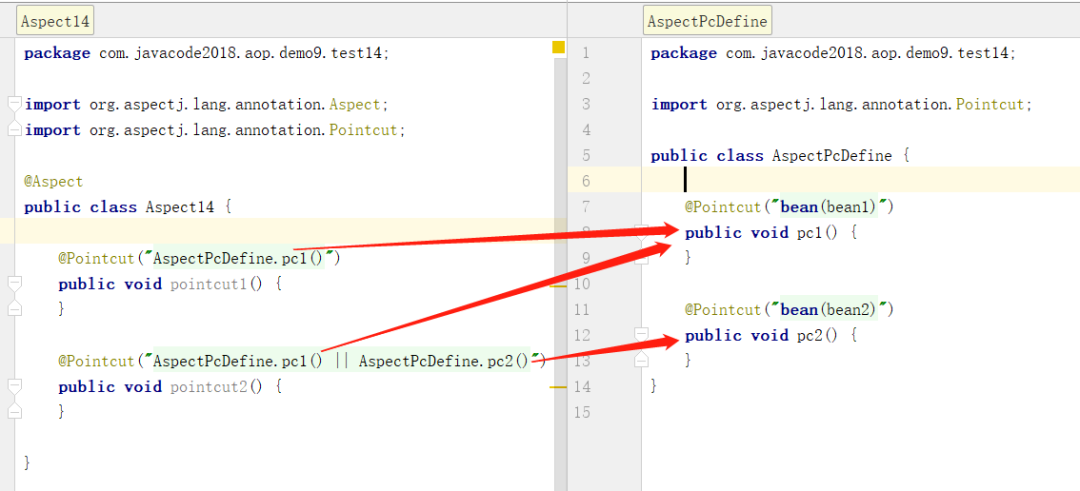
Task: Click the pc2() method name
Action: point(817,335)
